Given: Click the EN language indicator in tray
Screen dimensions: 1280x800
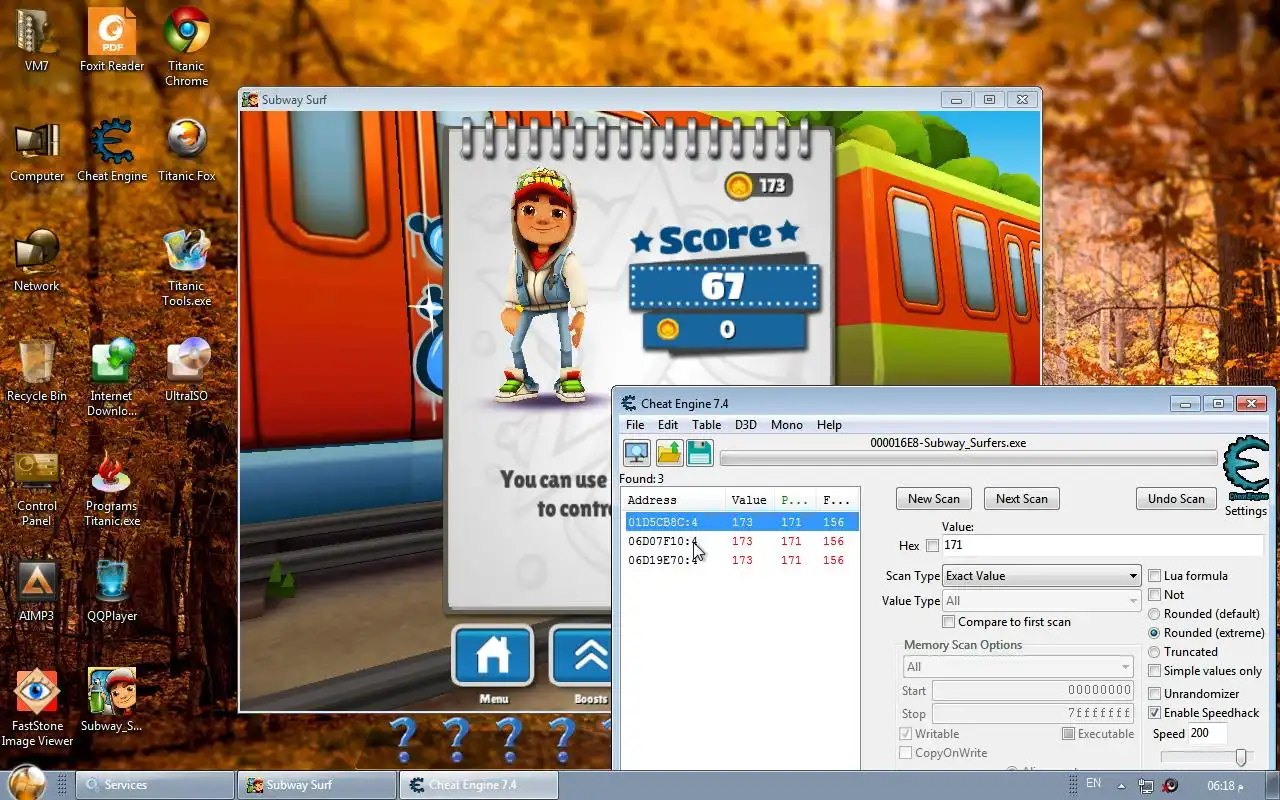Looking at the screenshot, I should tap(1093, 783).
